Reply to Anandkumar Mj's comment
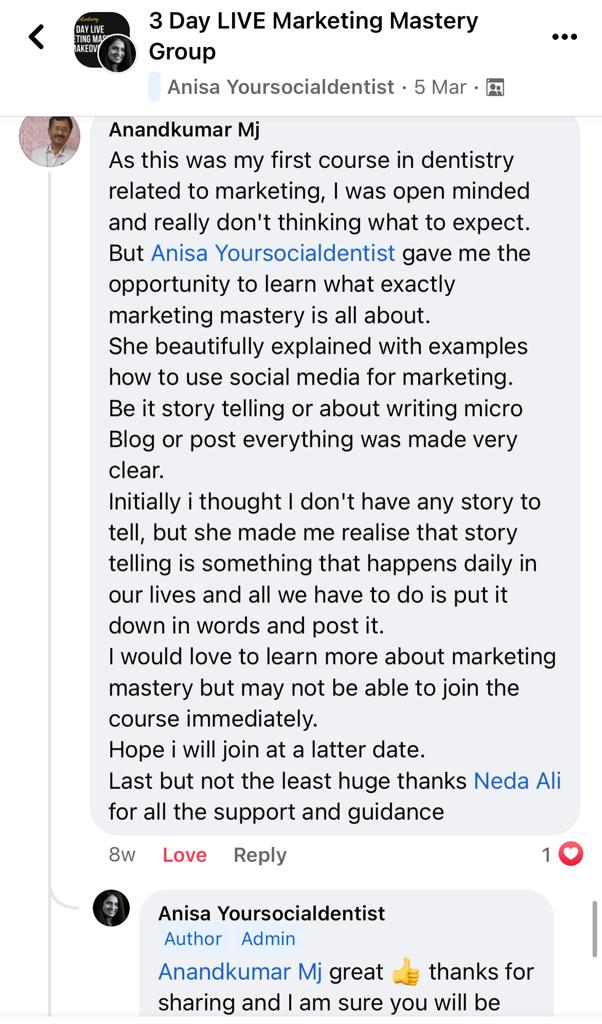Image resolution: width=602 pixels, height=1024 pixels. click(260, 855)
